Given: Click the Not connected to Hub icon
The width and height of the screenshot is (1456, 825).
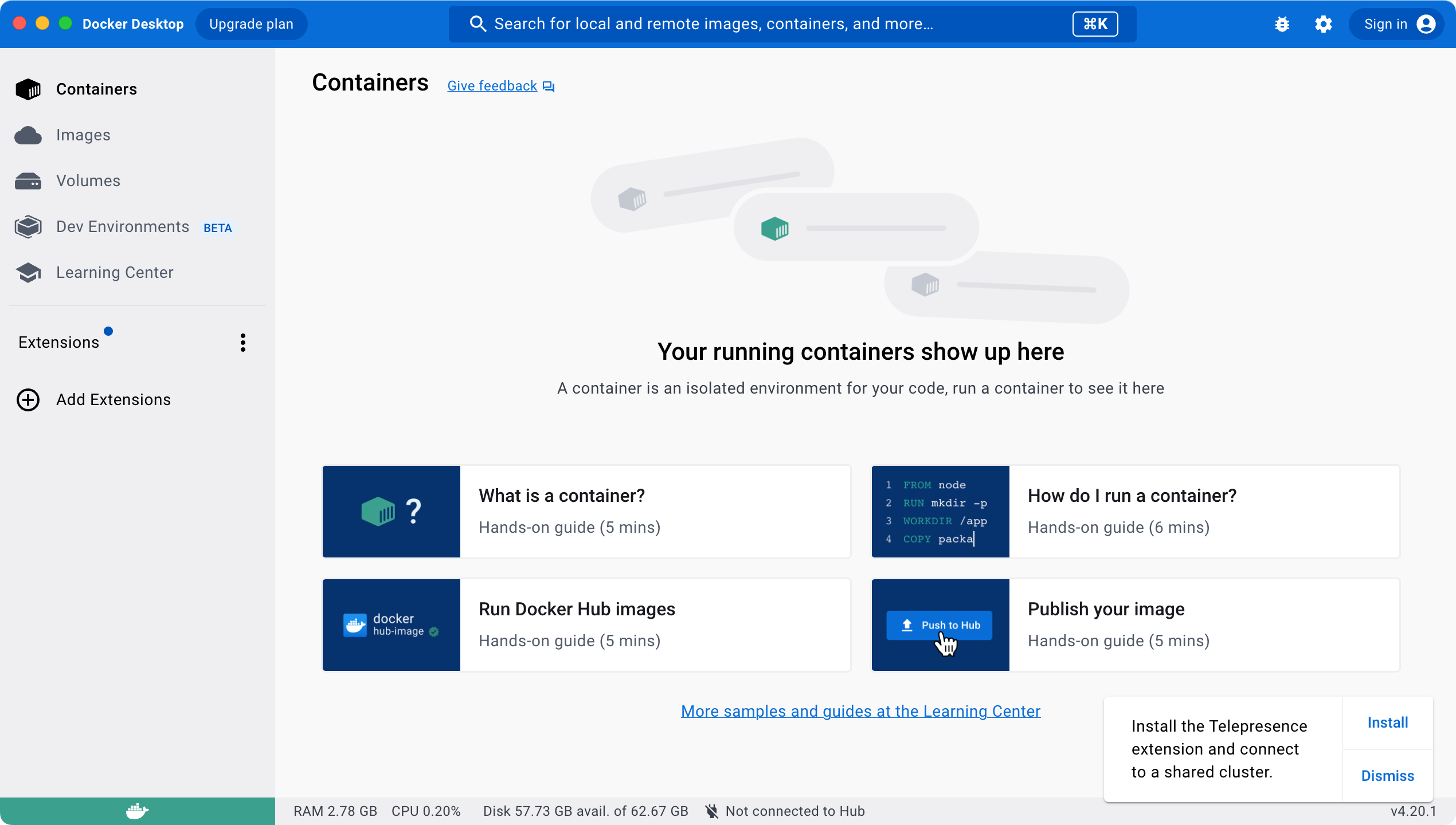Looking at the screenshot, I should point(711,811).
